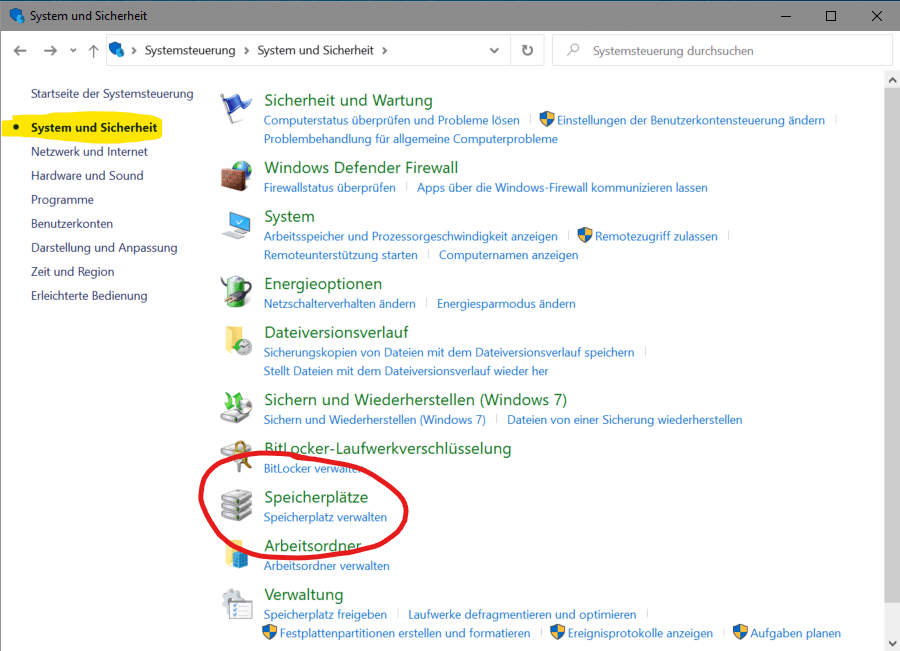Image resolution: width=900 pixels, height=651 pixels.
Task: Open Windows Defender Firewall heading
Action: (361, 168)
